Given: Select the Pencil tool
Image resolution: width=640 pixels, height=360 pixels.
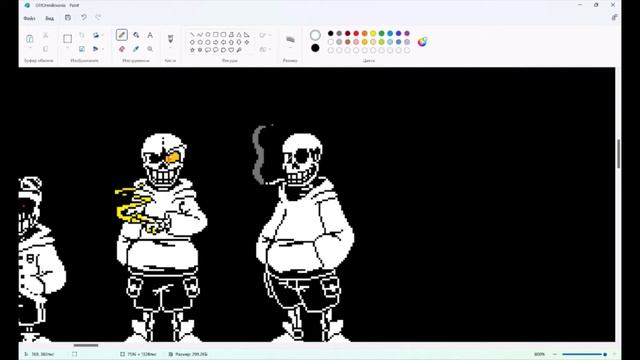Looking at the screenshot, I should (x=122, y=35).
